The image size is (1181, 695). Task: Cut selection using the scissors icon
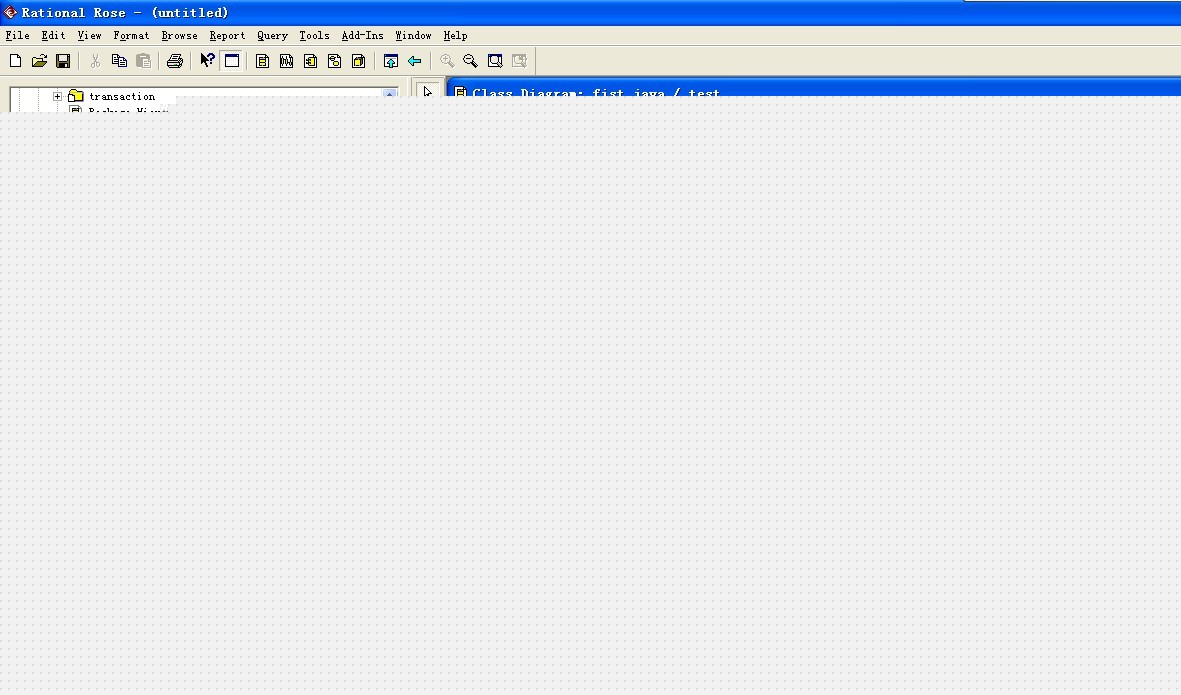tap(95, 61)
